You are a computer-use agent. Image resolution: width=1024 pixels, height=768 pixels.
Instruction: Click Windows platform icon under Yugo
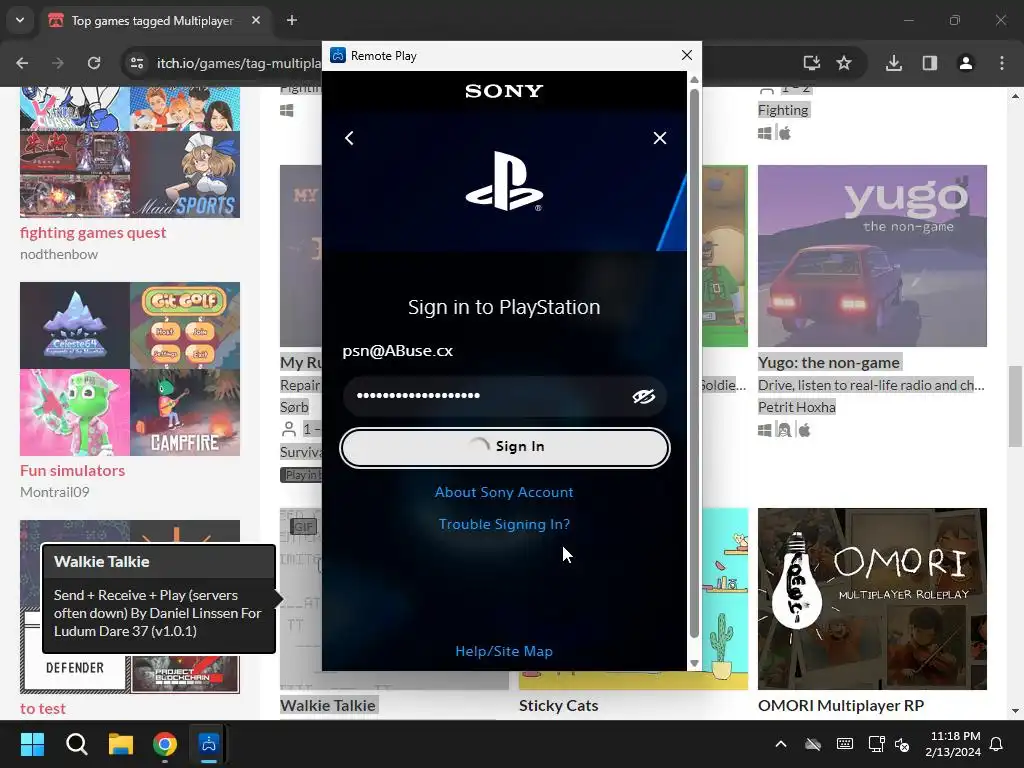765,430
